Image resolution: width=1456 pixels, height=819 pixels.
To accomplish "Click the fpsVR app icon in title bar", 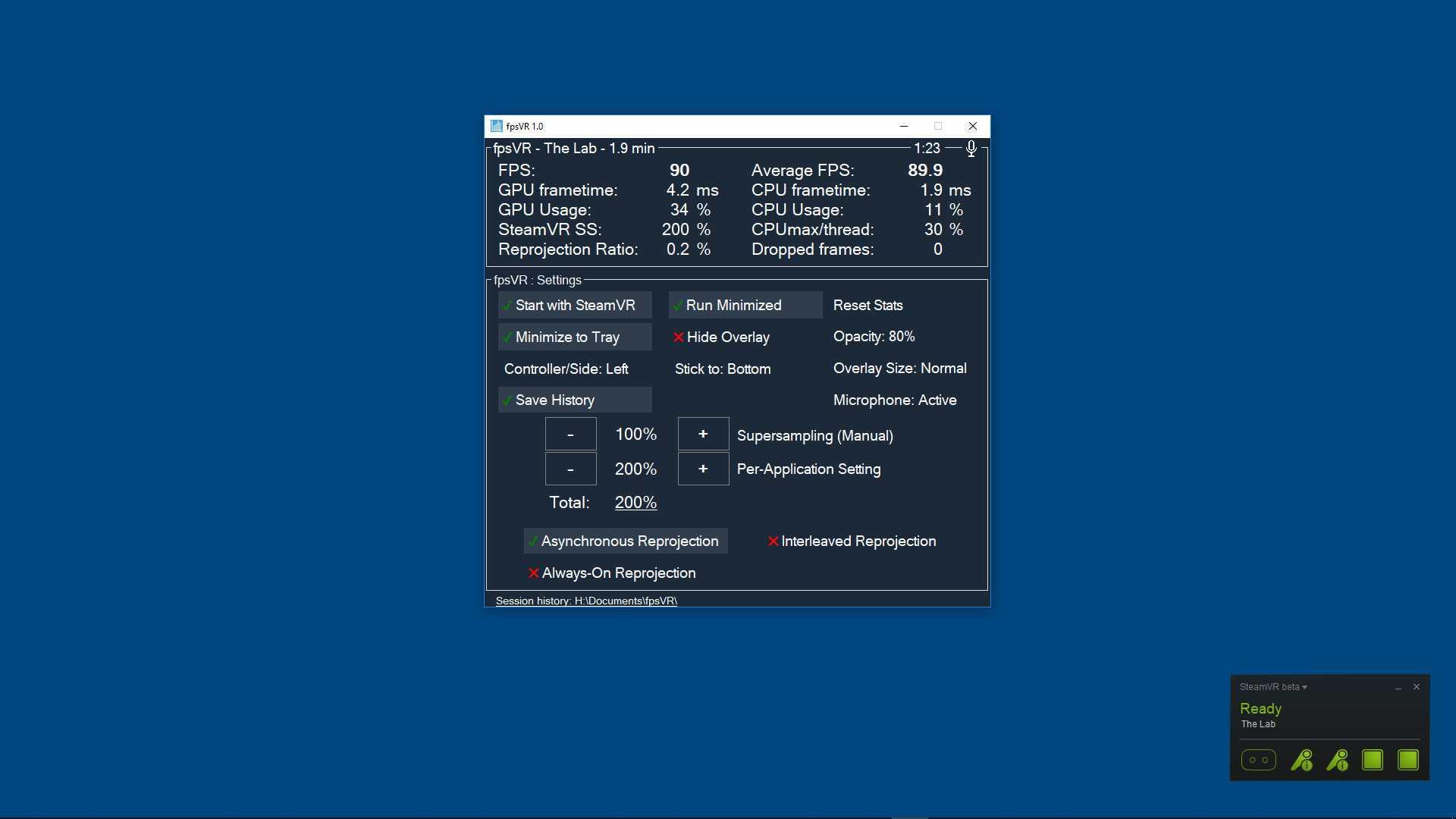I will (497, 126).
